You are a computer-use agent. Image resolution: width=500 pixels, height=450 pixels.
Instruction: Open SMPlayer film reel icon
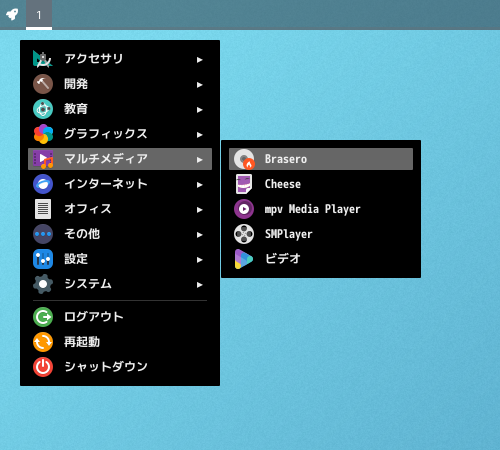click(244, 234)
